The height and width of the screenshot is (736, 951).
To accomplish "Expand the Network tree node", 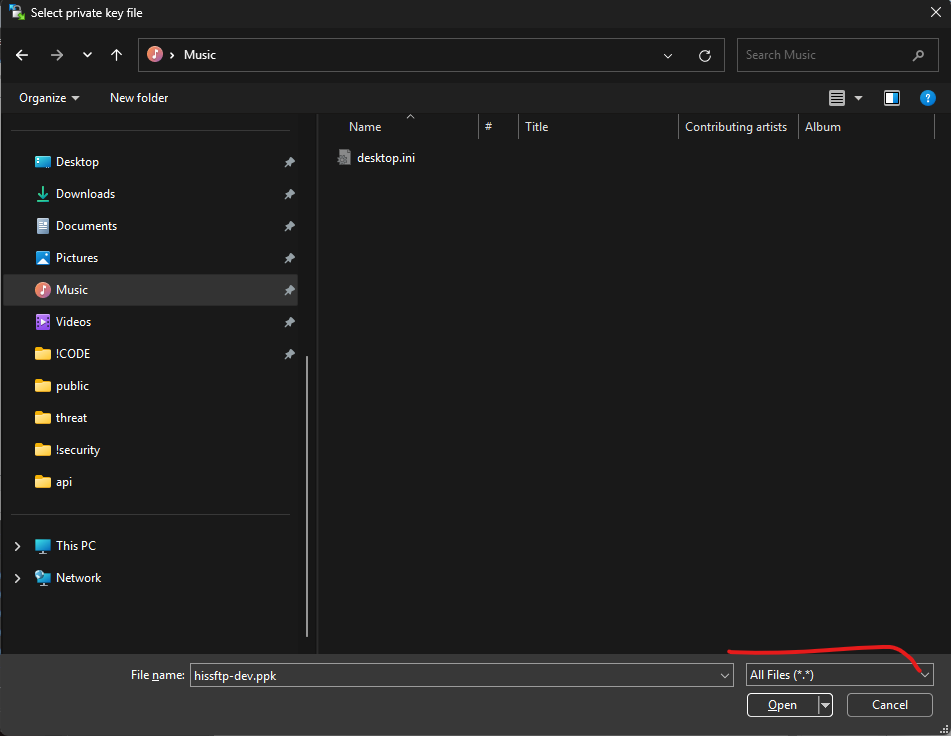I will click(17, 578).
